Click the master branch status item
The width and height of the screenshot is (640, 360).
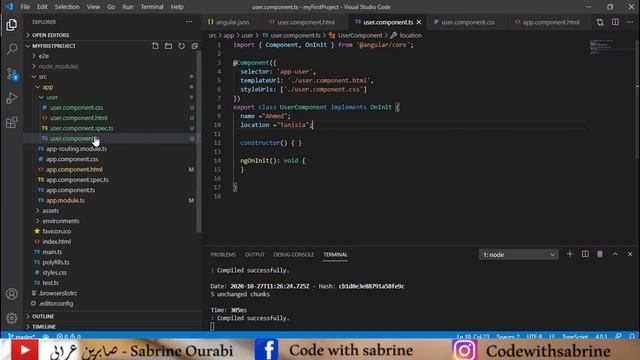(x=22, y=336)
